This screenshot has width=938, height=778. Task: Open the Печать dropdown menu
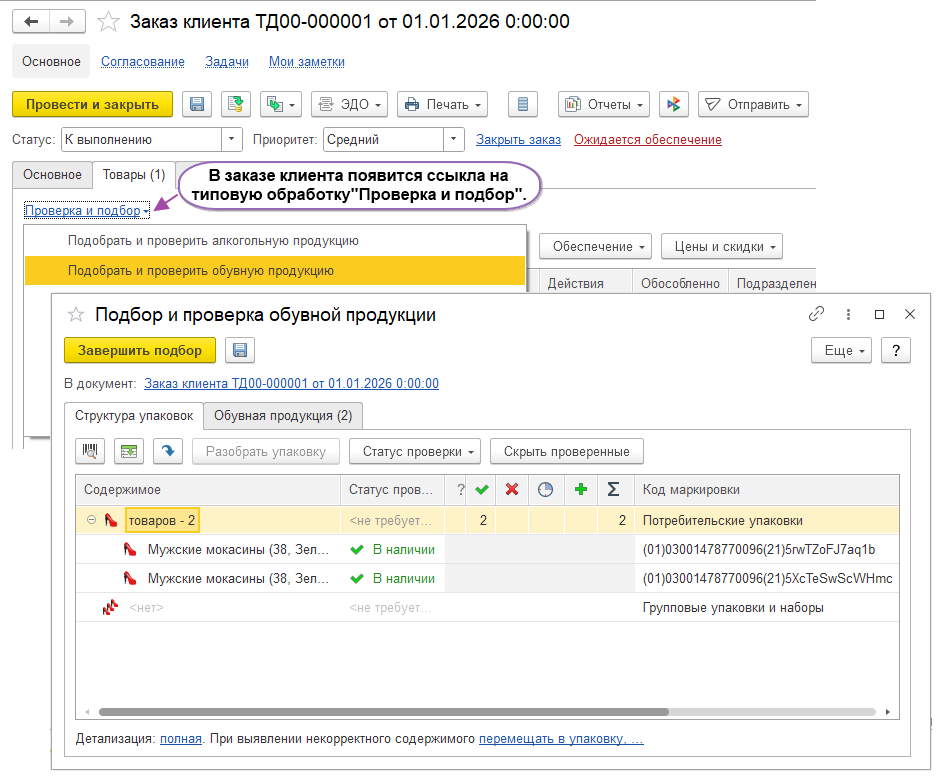[442, 104]
